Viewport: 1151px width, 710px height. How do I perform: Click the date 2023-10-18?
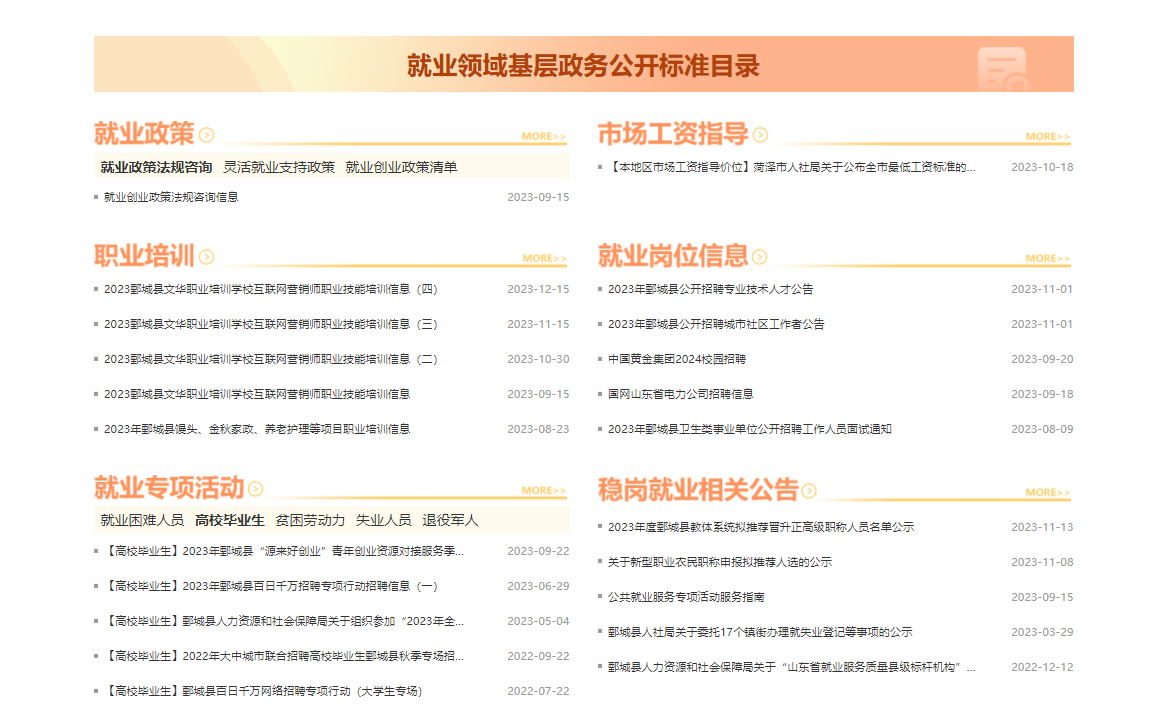click(1042, 167)
